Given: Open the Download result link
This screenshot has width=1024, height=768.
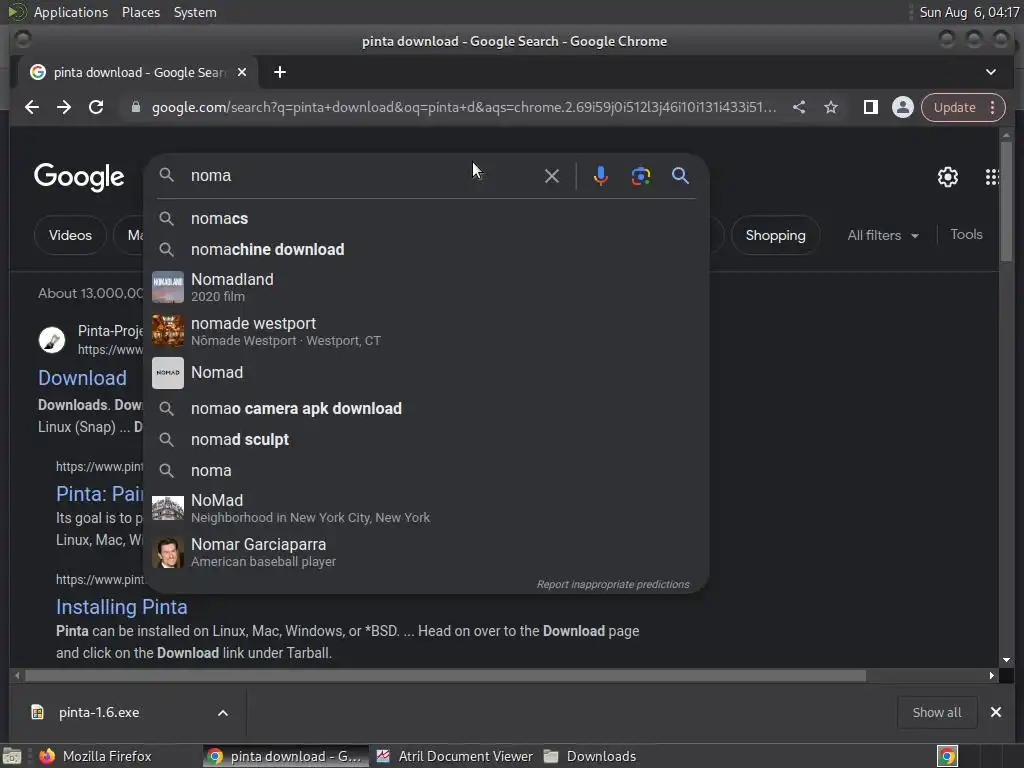Looking at the screenshot, I should [82, 377].
